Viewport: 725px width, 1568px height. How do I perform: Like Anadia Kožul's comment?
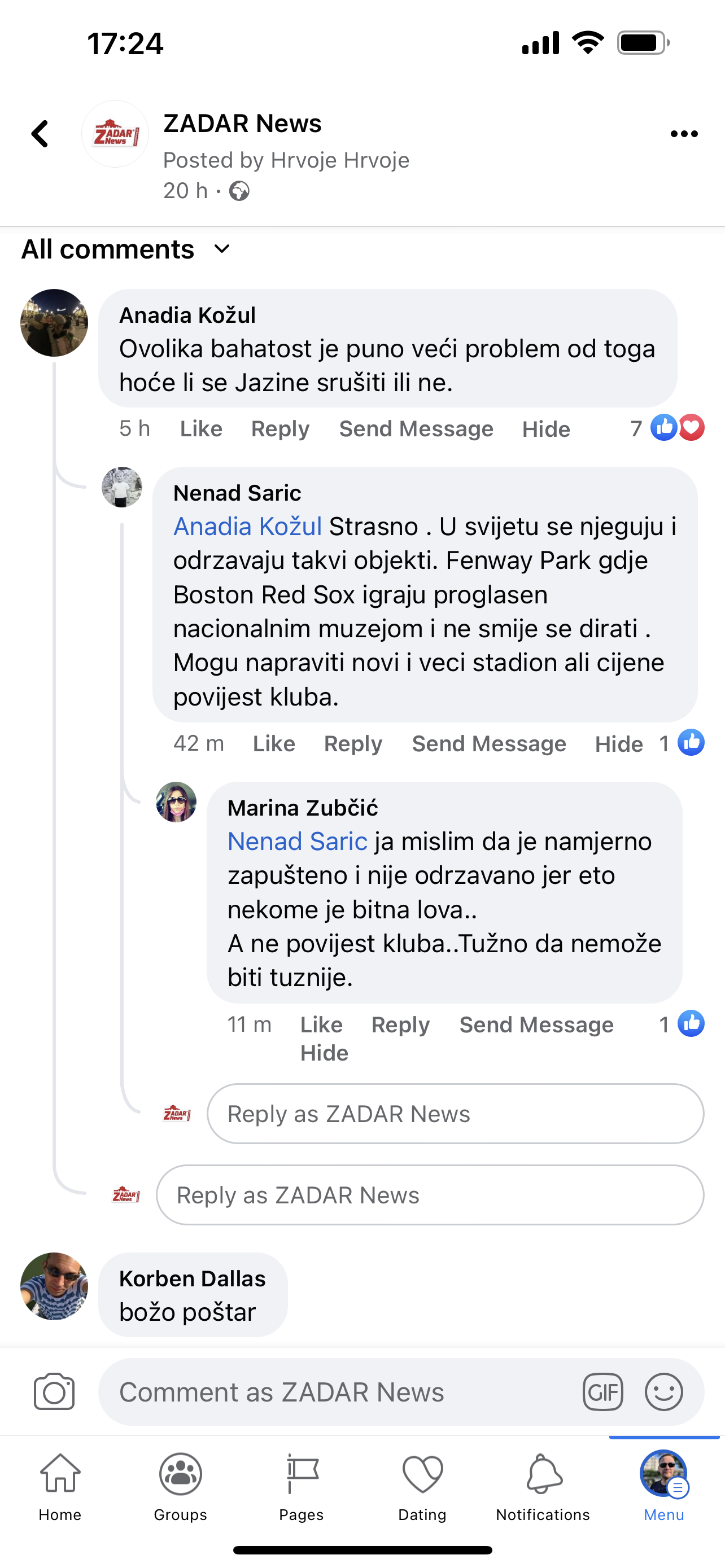(x=201, y=429)
